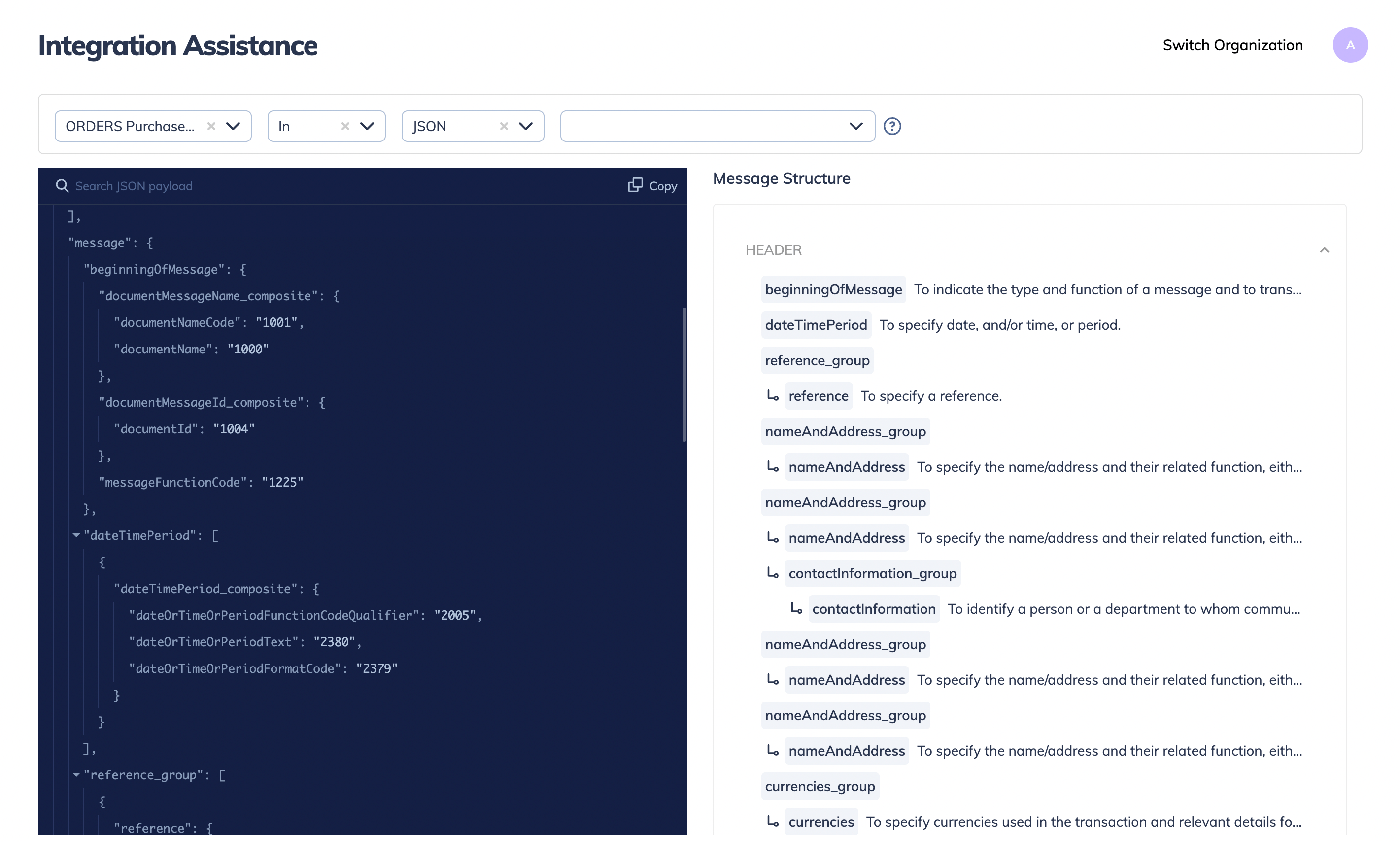Select currencies_group segment tag
This screenshot has width=1400, height=842.
[820, 786]
